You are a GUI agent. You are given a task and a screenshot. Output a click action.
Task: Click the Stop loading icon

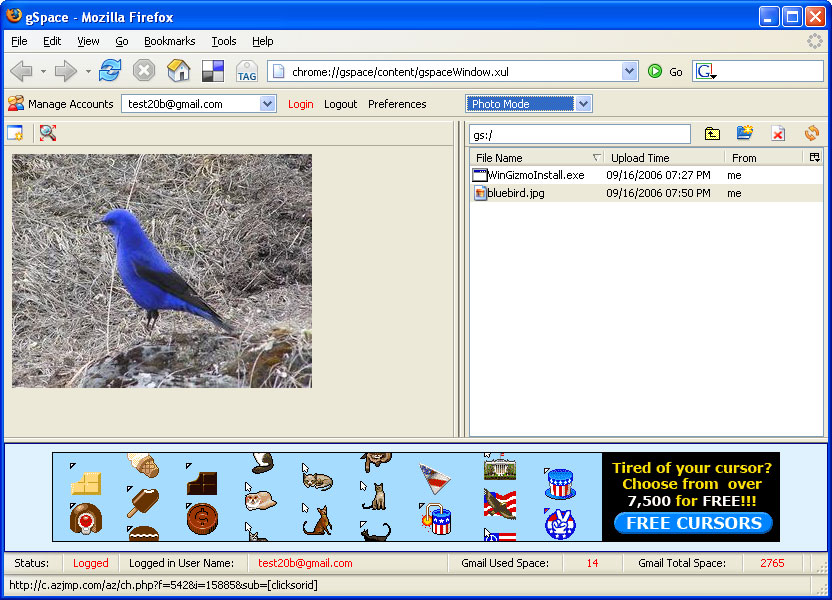click(x=144, y=71)
